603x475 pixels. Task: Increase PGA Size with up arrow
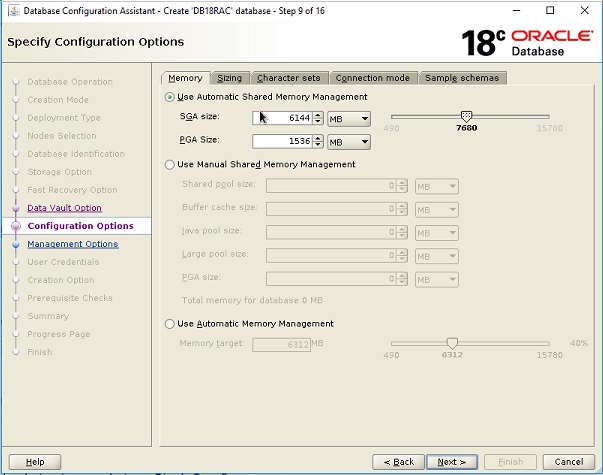[x=318, y=138]
